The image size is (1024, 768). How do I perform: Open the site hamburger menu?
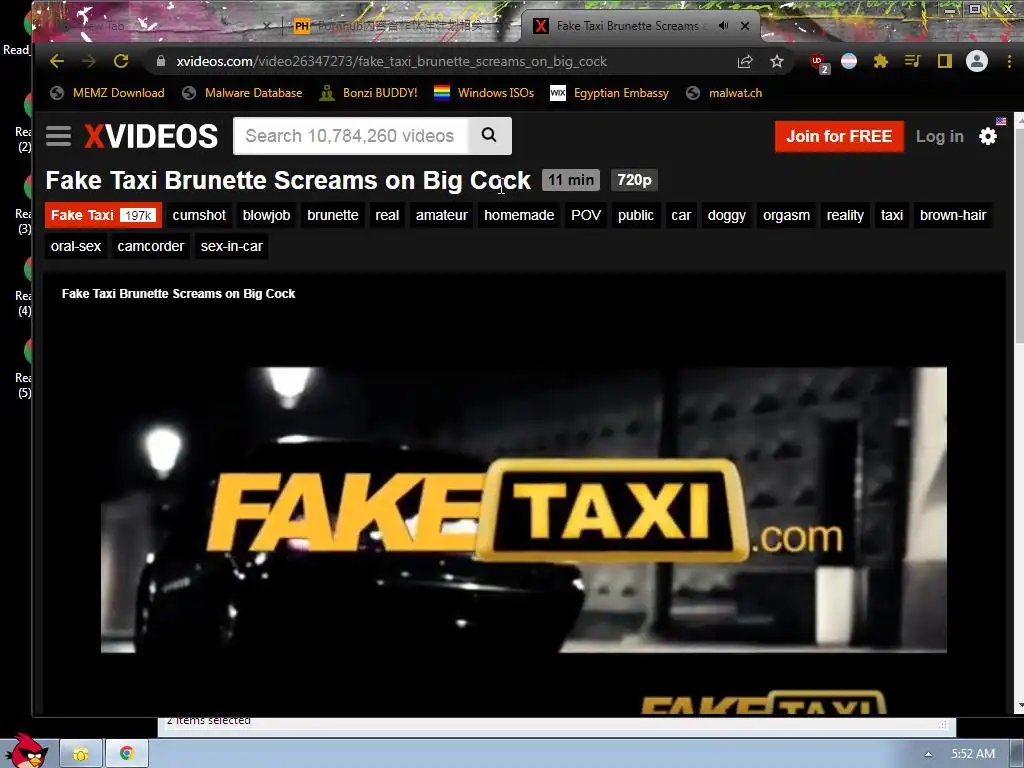click(58, 136)
